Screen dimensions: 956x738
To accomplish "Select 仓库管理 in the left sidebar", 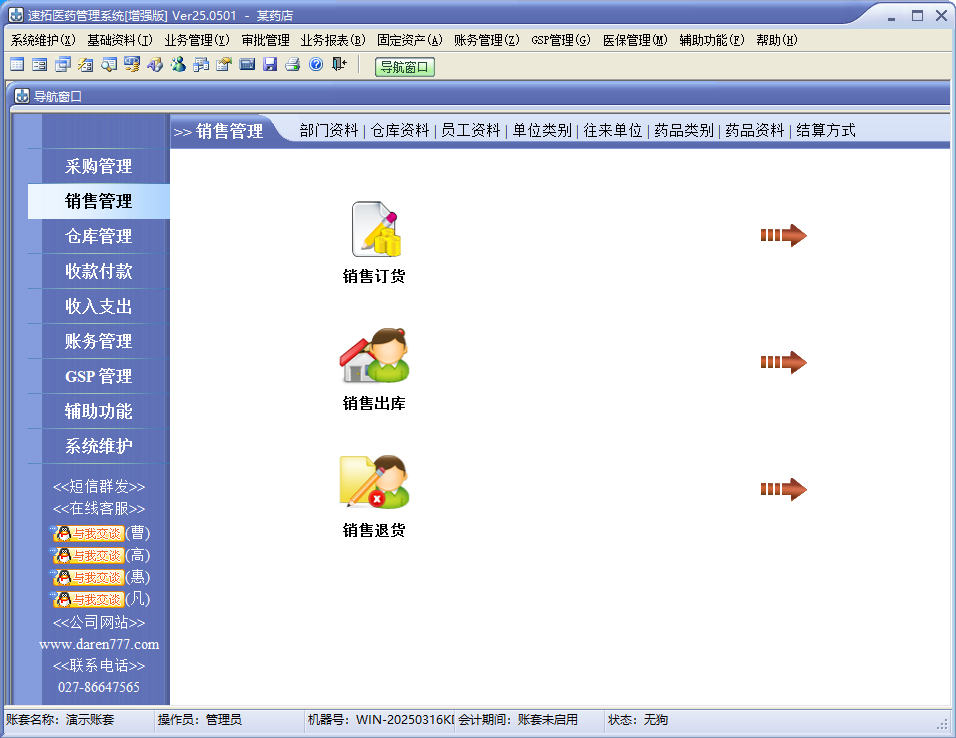I will (98, 236).
